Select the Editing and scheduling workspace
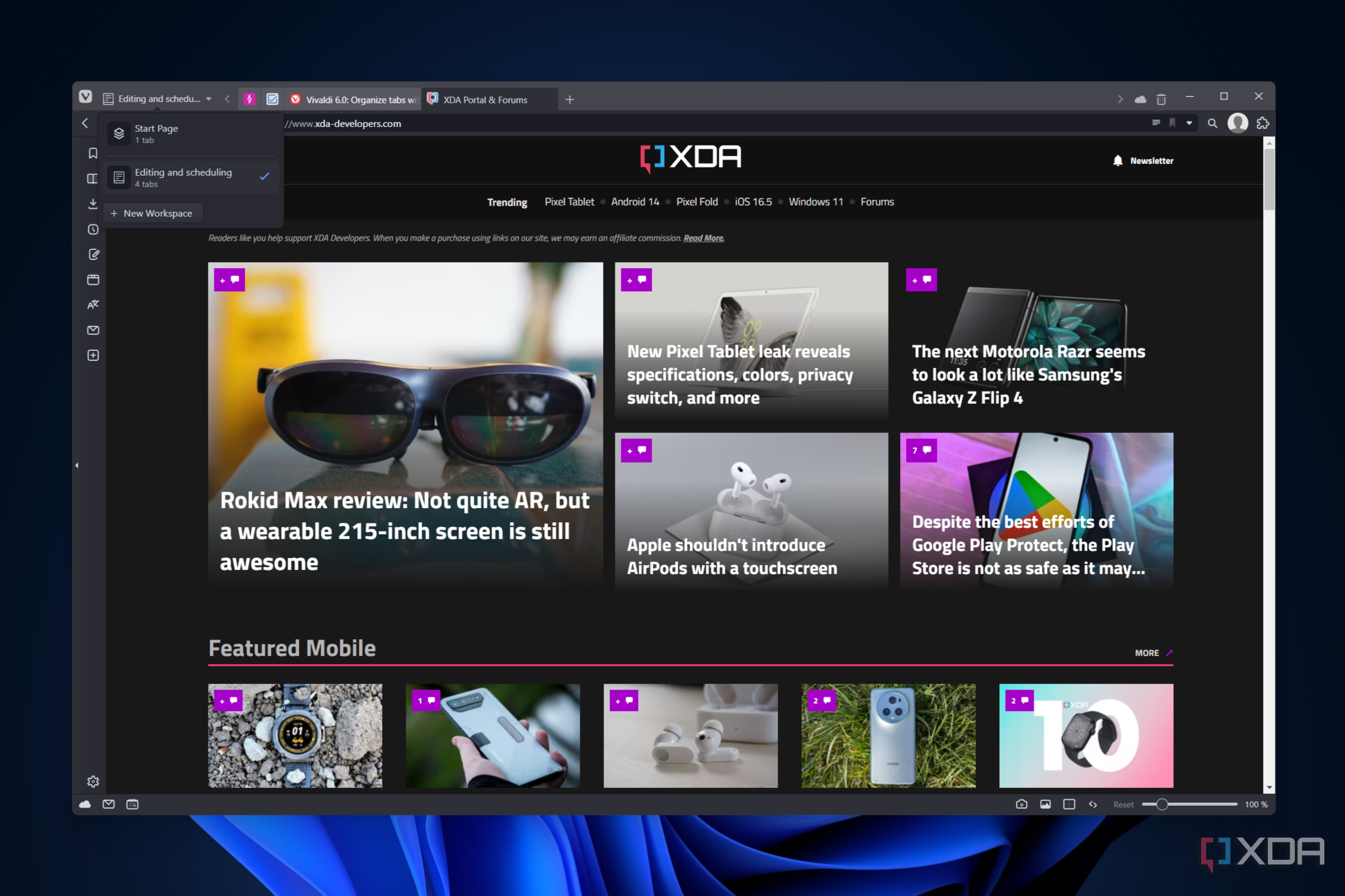This screenshot has width=1345, height=896. click(190, 178)
